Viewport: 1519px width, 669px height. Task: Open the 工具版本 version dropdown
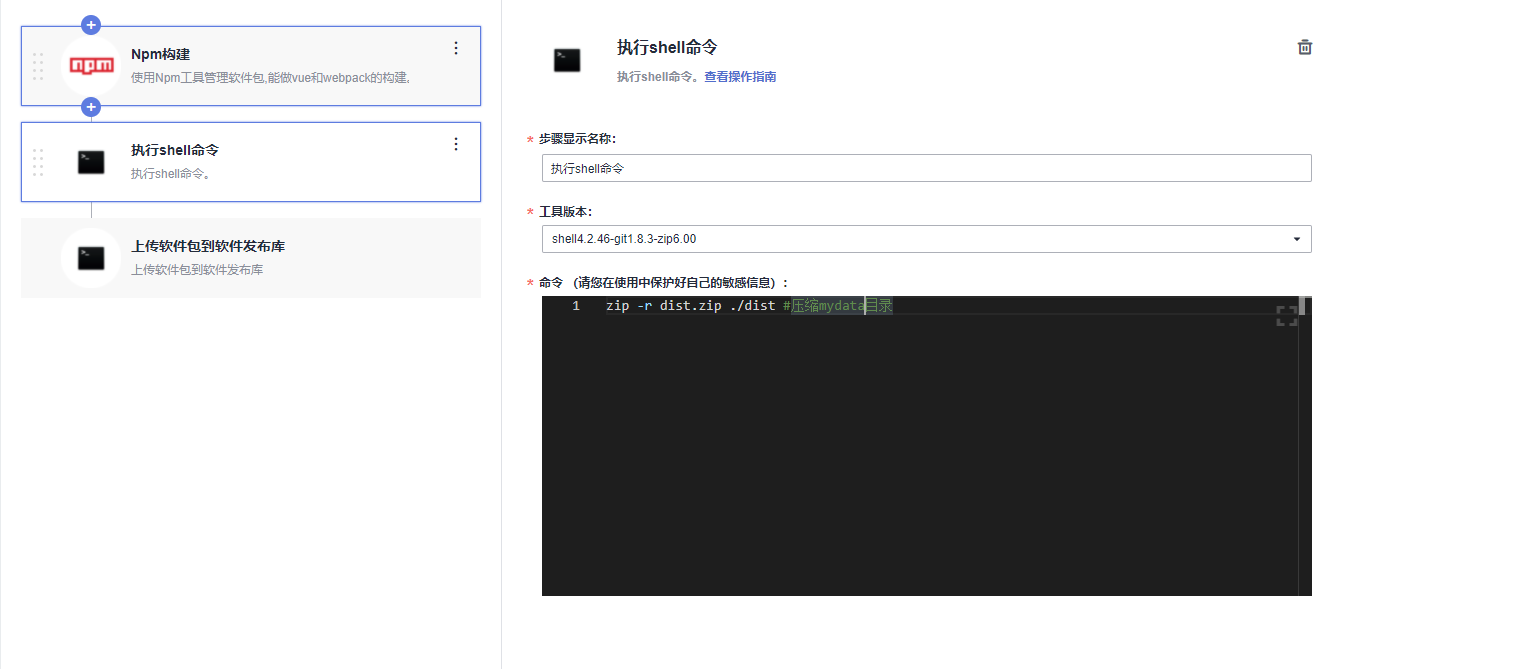pos(1297,239)
